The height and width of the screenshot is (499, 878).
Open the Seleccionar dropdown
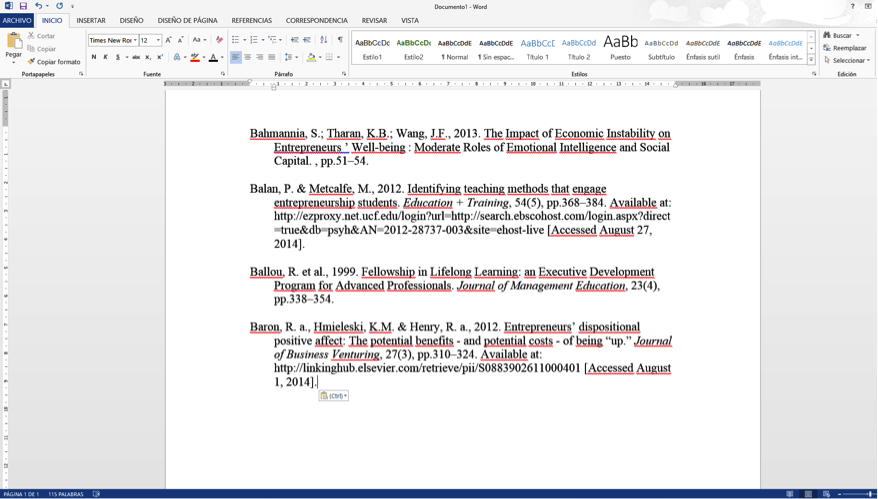click(847, 60)
